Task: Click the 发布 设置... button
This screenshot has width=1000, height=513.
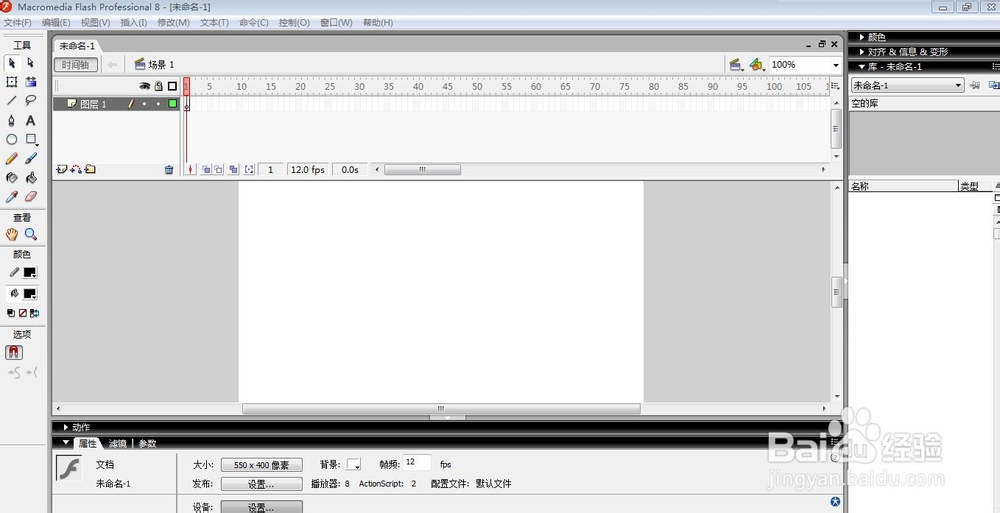Action: click(x=261, y=484)
